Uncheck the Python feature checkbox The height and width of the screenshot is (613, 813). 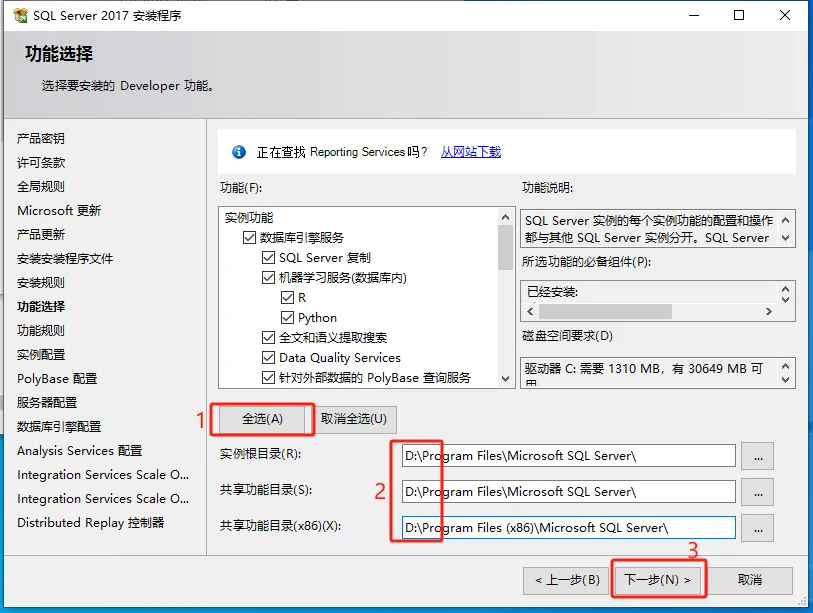[287, 317]
